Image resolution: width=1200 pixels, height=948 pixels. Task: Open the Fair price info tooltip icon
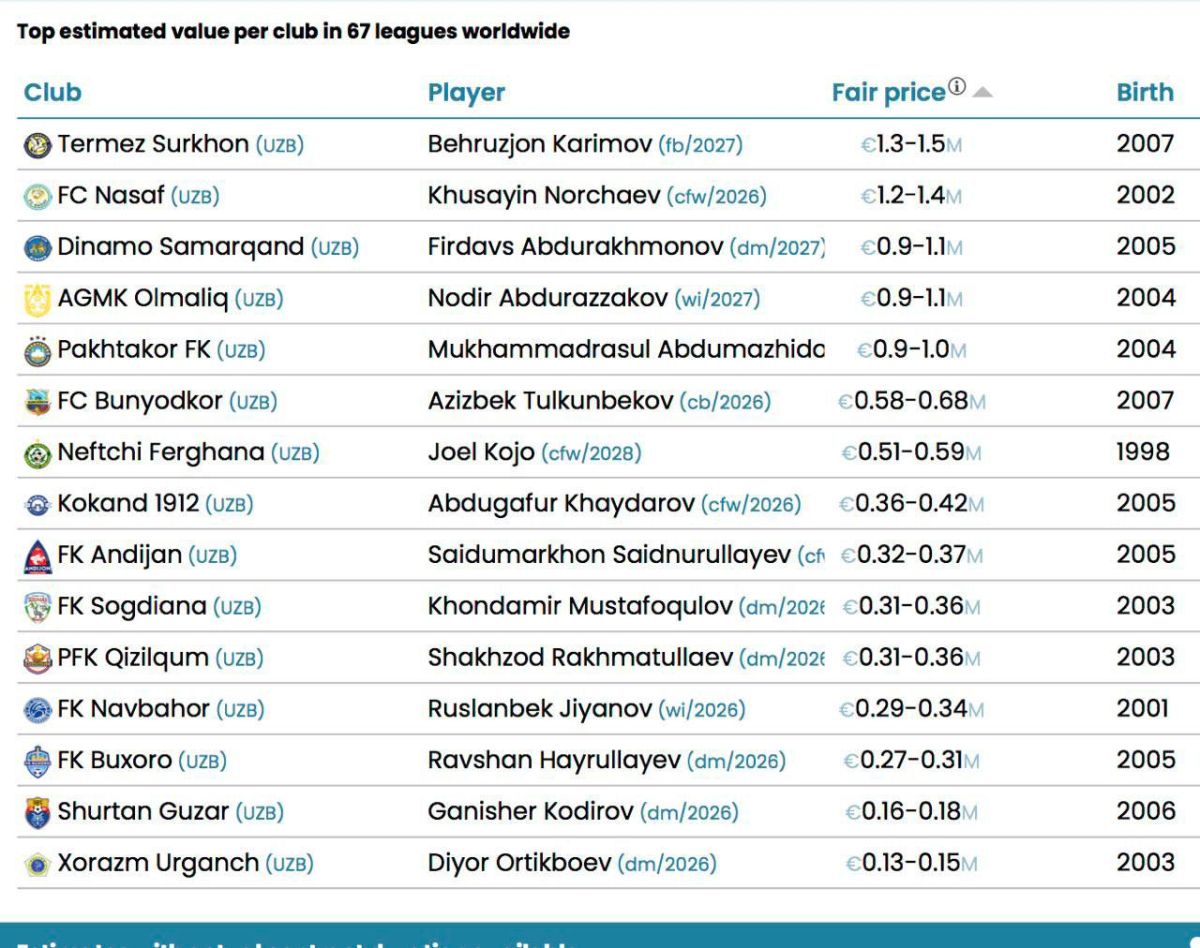point(957,88)
